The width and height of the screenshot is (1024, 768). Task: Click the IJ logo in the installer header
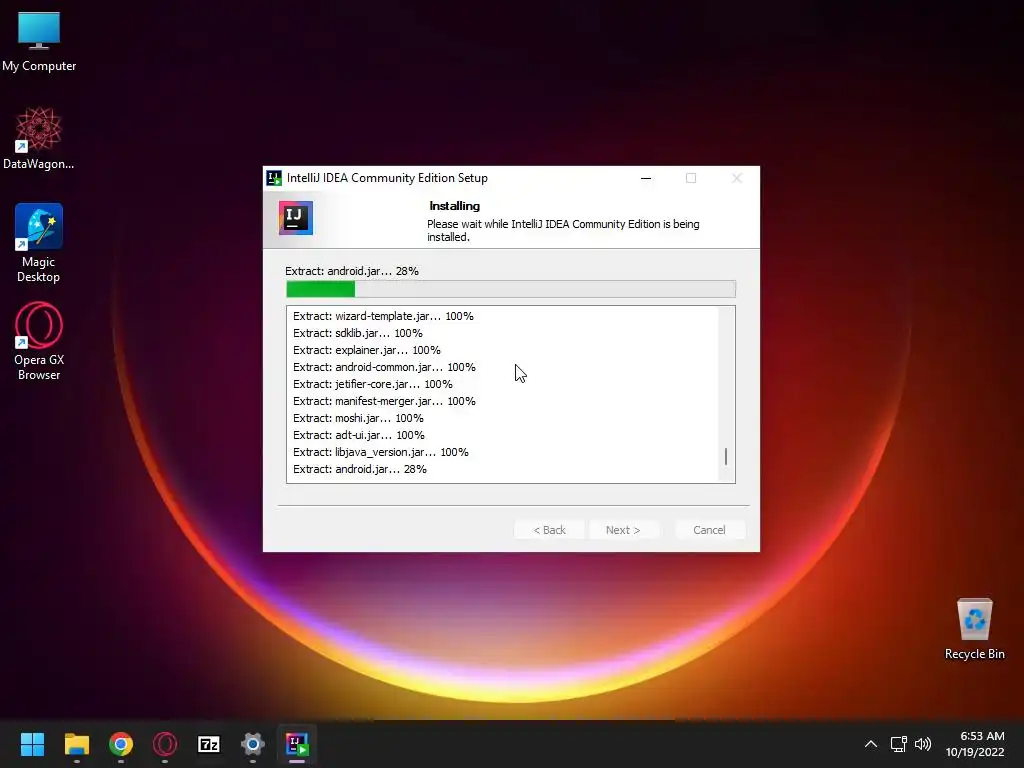(296, 217)
